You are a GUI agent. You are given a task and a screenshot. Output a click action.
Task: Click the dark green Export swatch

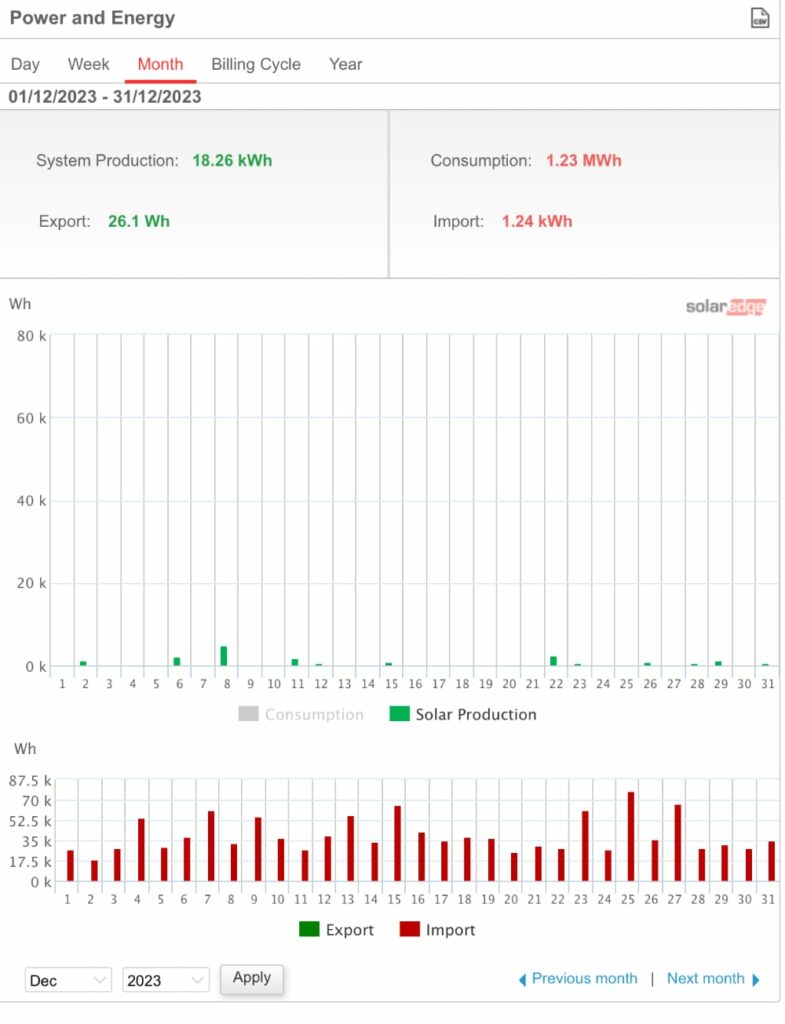coord(309,929)
